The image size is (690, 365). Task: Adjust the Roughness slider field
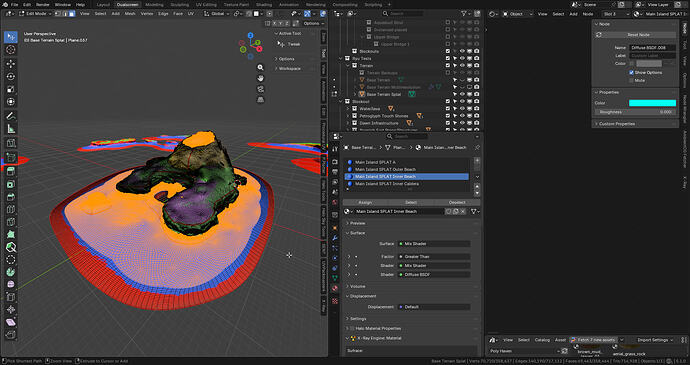[635, 112]
